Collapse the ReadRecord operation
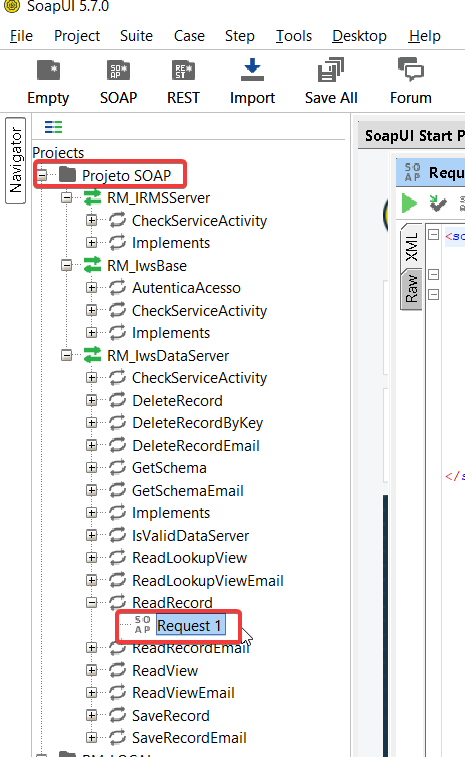This screenshot has width=465, height=757. (x=91, y=603)
